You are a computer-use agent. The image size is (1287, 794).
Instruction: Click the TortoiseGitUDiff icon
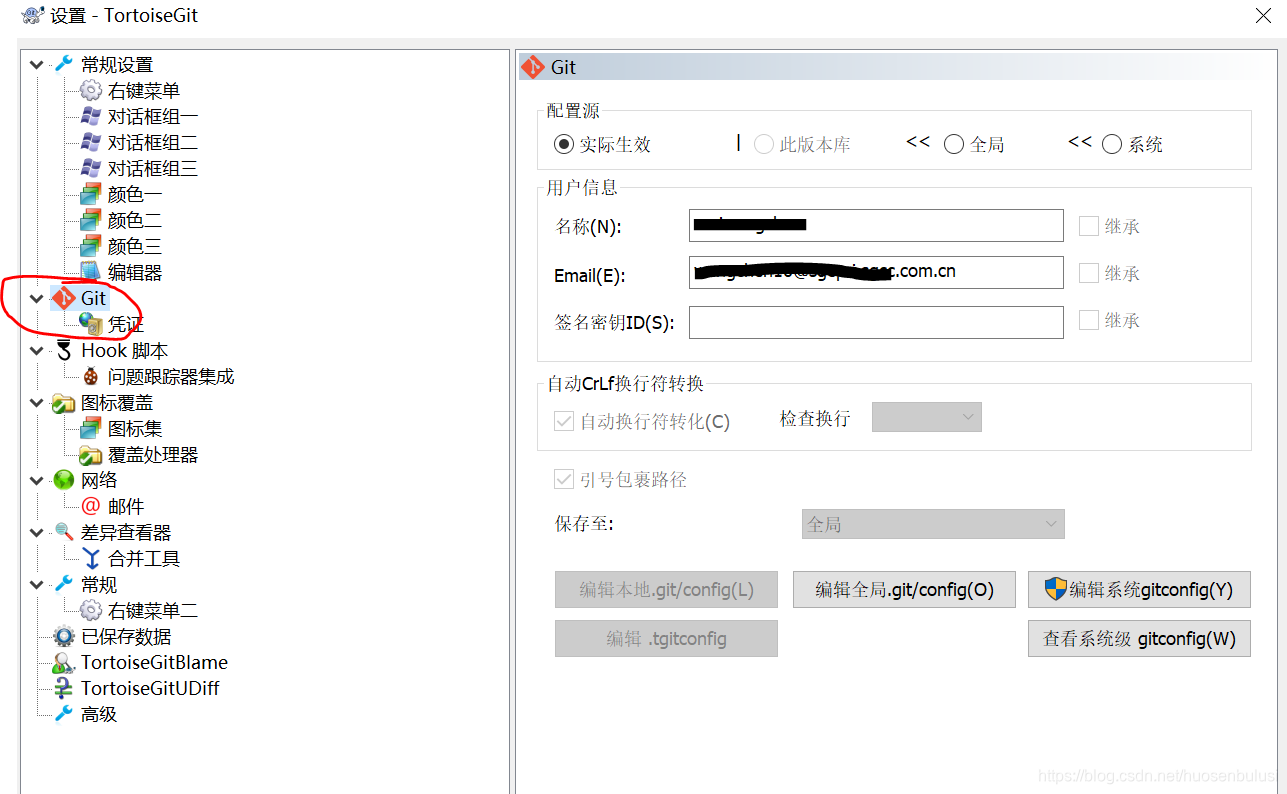(x=64, y=689)
